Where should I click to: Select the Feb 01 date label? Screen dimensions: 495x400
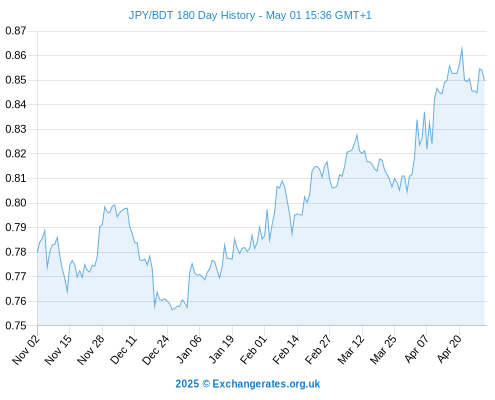(x=254, y=349)
